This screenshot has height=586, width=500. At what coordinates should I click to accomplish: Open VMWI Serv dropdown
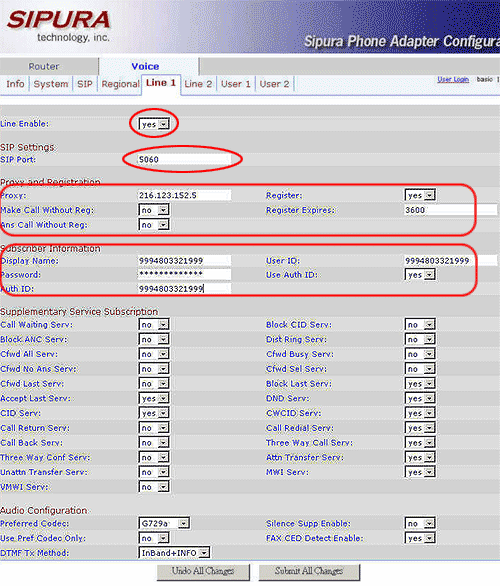click(x=154, y=487)
